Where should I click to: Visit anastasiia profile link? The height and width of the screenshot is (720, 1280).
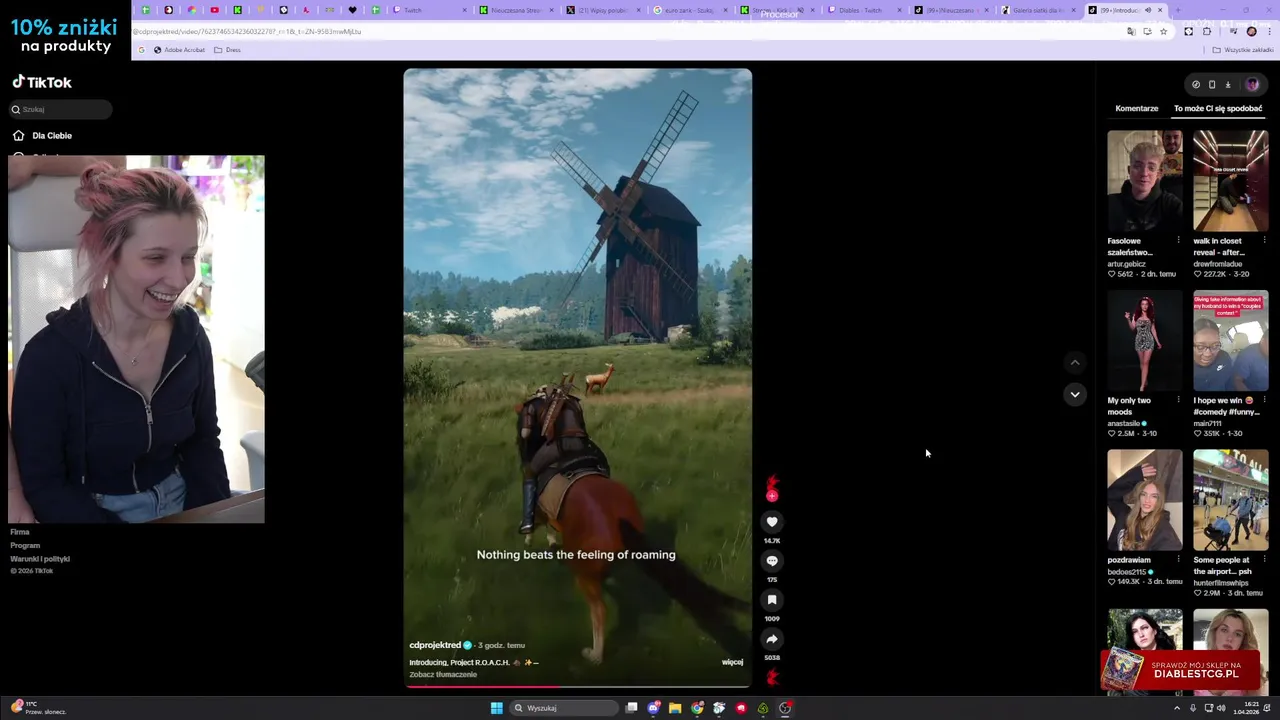[x=1124, y=423]
